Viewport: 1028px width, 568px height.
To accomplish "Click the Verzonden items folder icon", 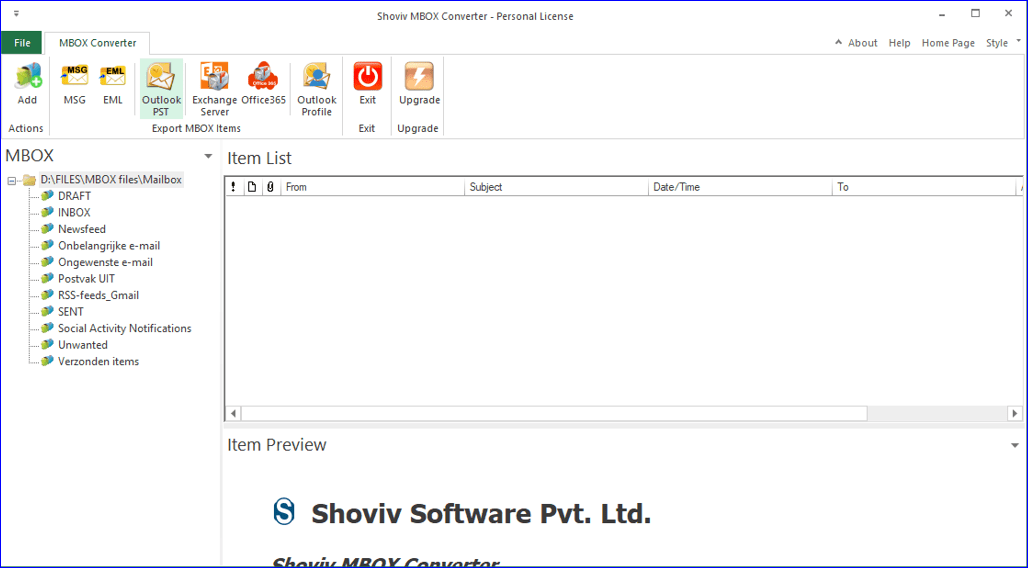I will [x=47, y=361].
